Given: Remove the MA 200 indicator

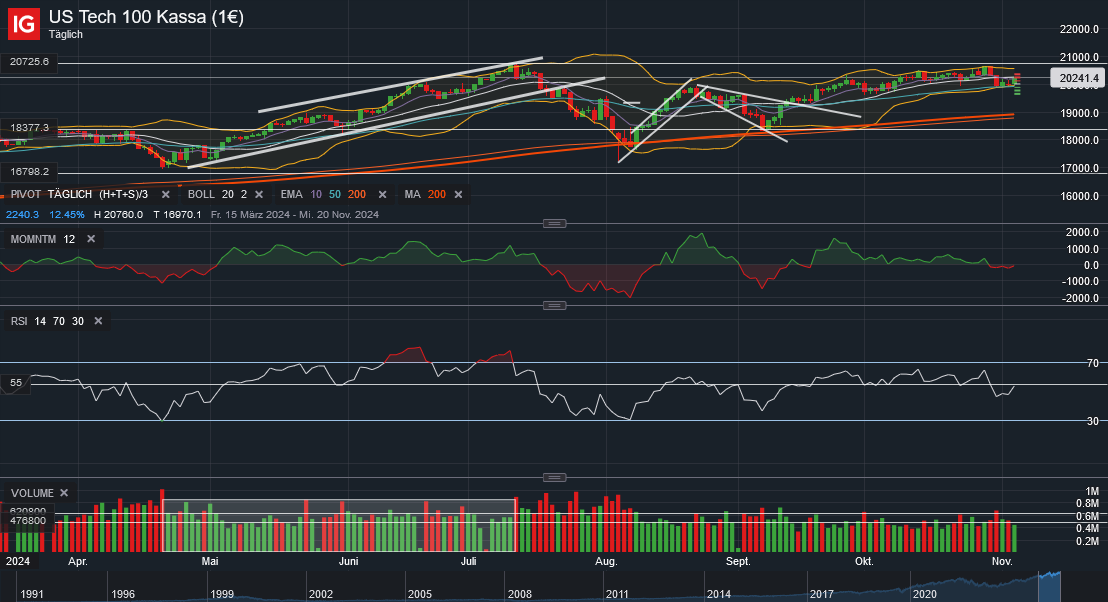Looking at the screenshot, I should coord(458,194).
